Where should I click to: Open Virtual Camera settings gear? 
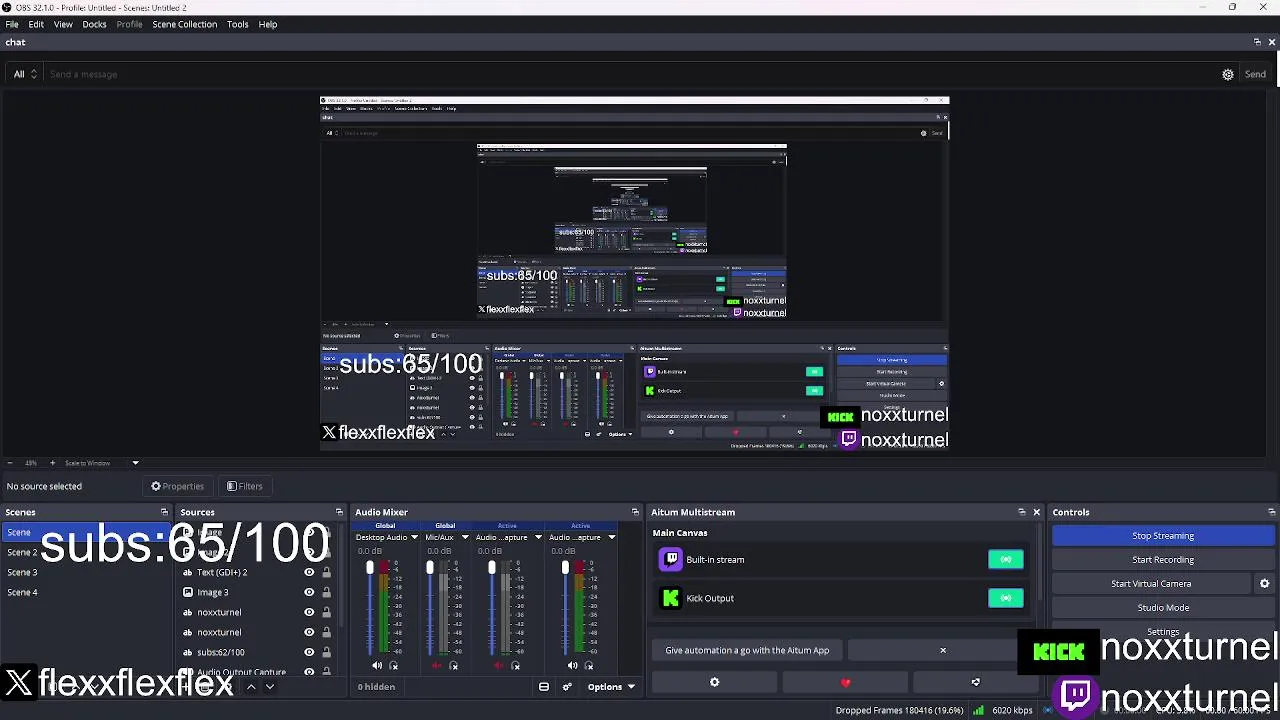click(x=1264, y=584)
